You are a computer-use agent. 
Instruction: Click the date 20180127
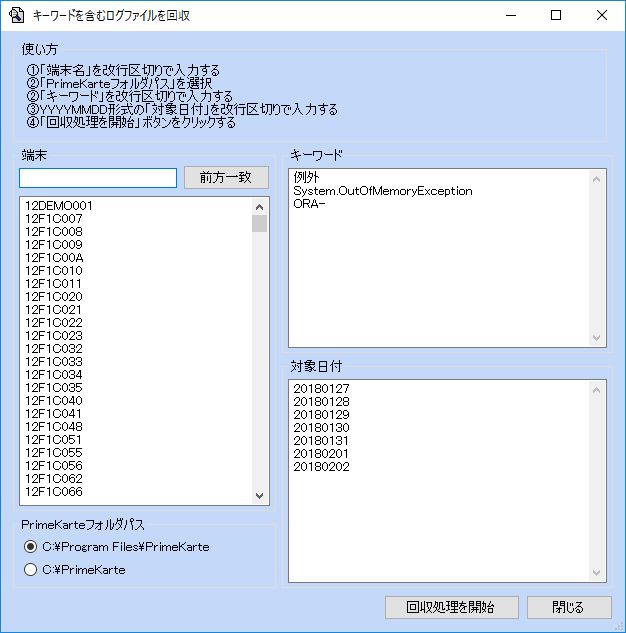pos(321,389)
